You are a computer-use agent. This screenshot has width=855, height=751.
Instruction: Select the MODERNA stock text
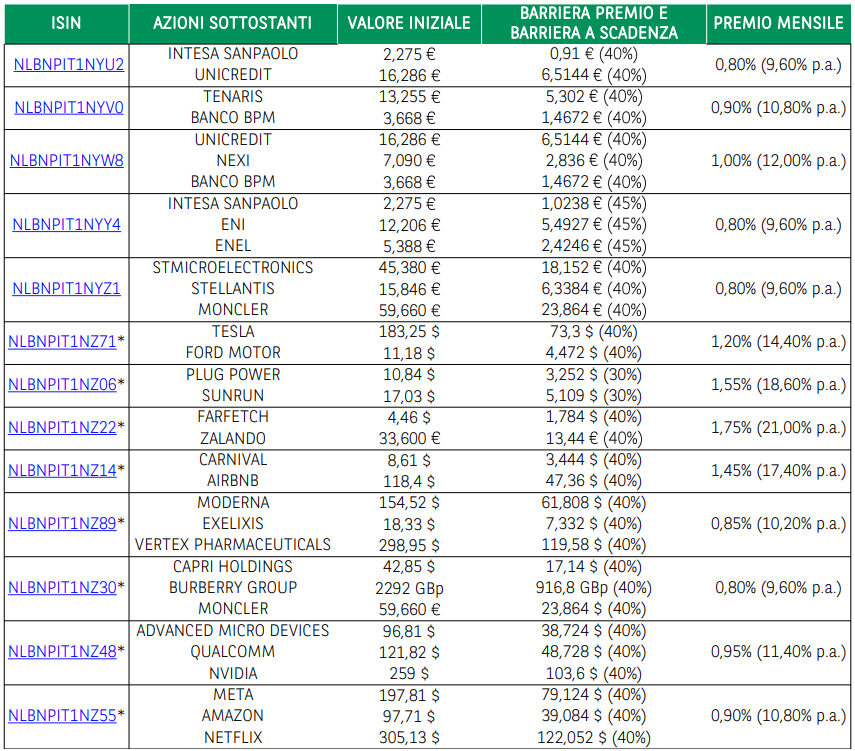(x=233, y=502)
